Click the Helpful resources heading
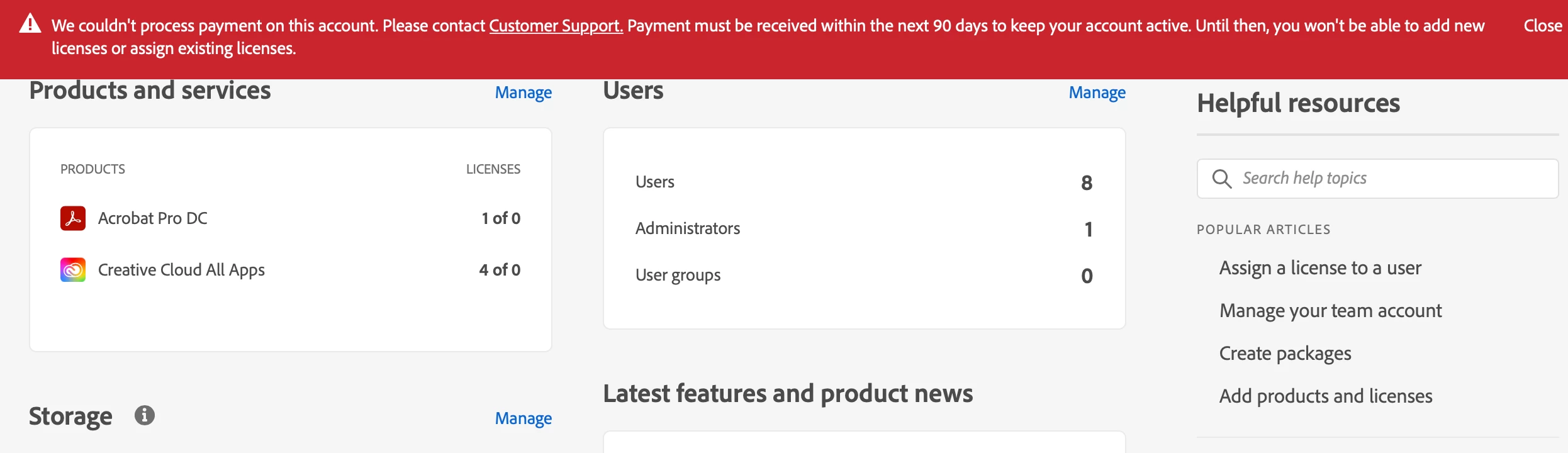The image size is (1568, 453). pyautogui.click(x=1298, y=103)
